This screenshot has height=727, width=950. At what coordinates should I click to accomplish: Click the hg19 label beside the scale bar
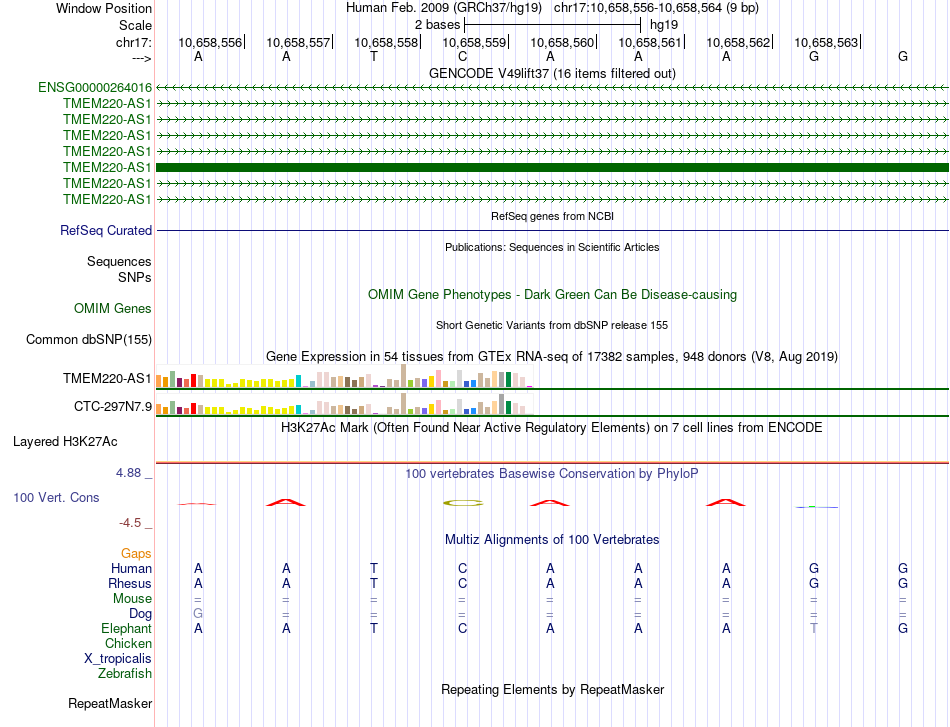coord(664,25)
